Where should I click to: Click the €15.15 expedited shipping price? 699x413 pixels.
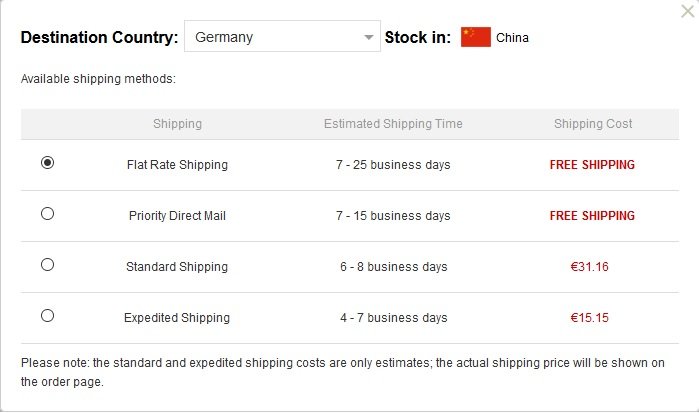coord(589,318)
